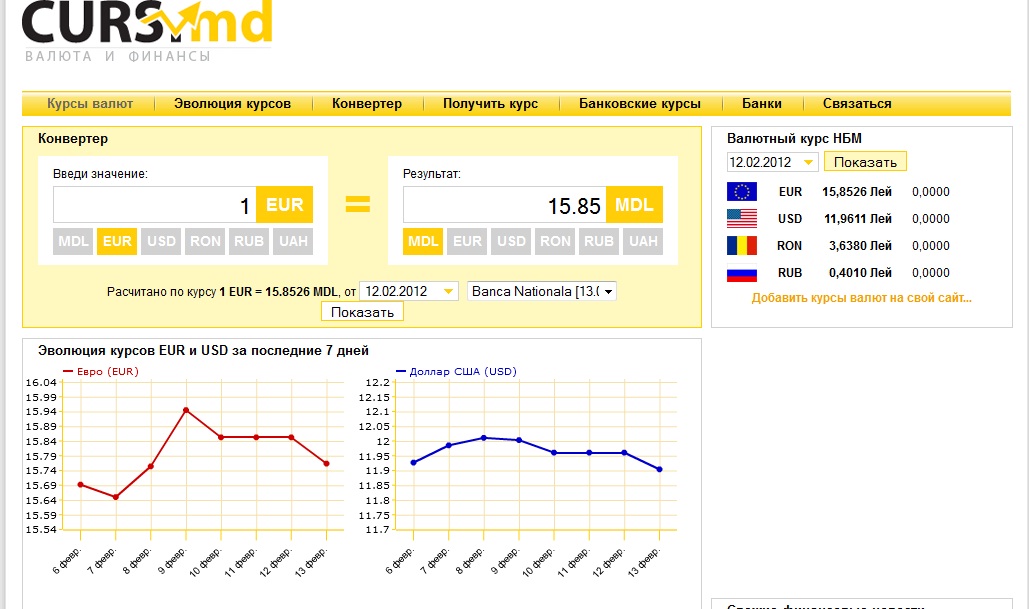Select USD as source currency
The height and width of the screenshot is (609, 1029).
(x=161, y=241)
